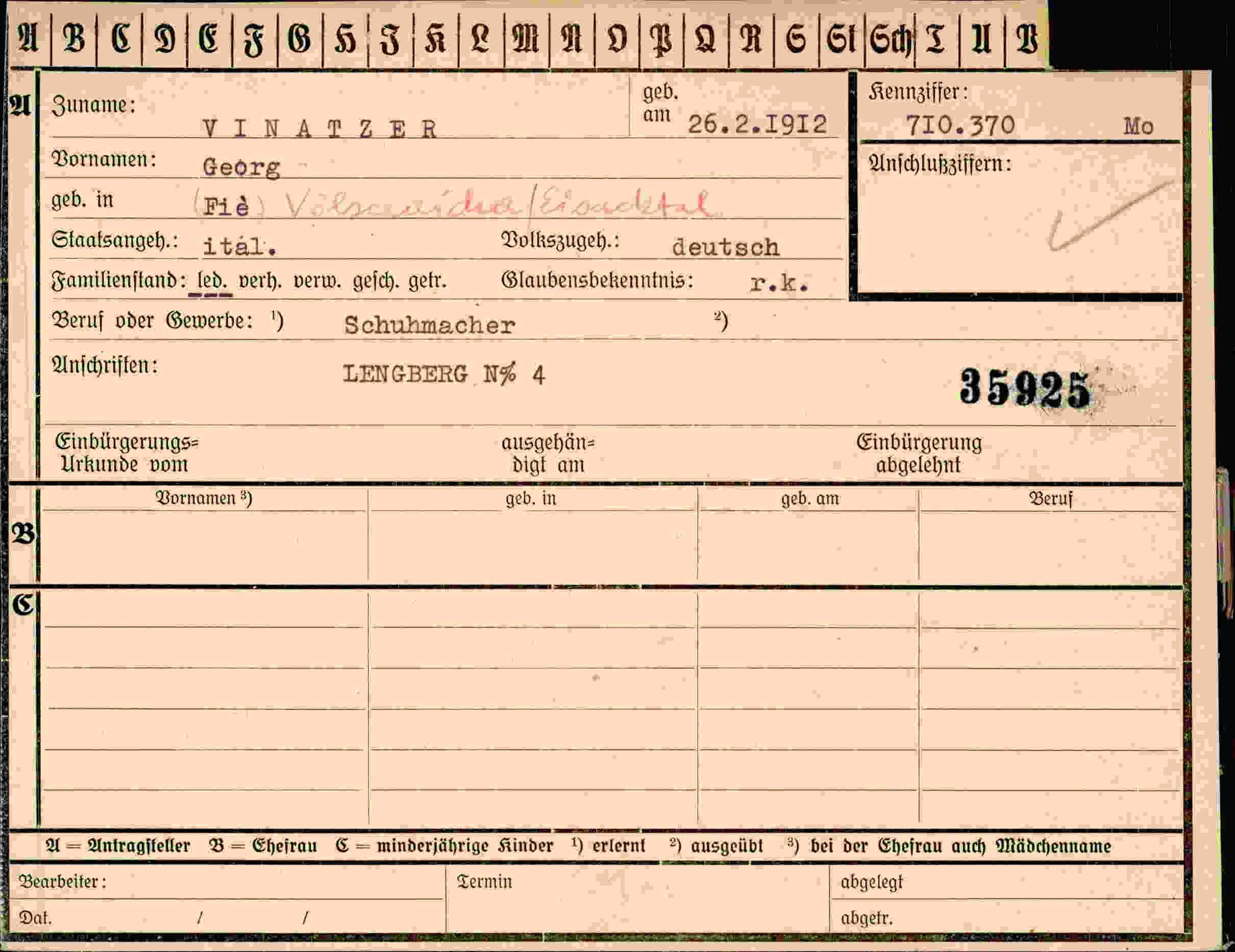Click the 'abgelegt' label
The image size is (1235, 952).
(x=872, y=883)
